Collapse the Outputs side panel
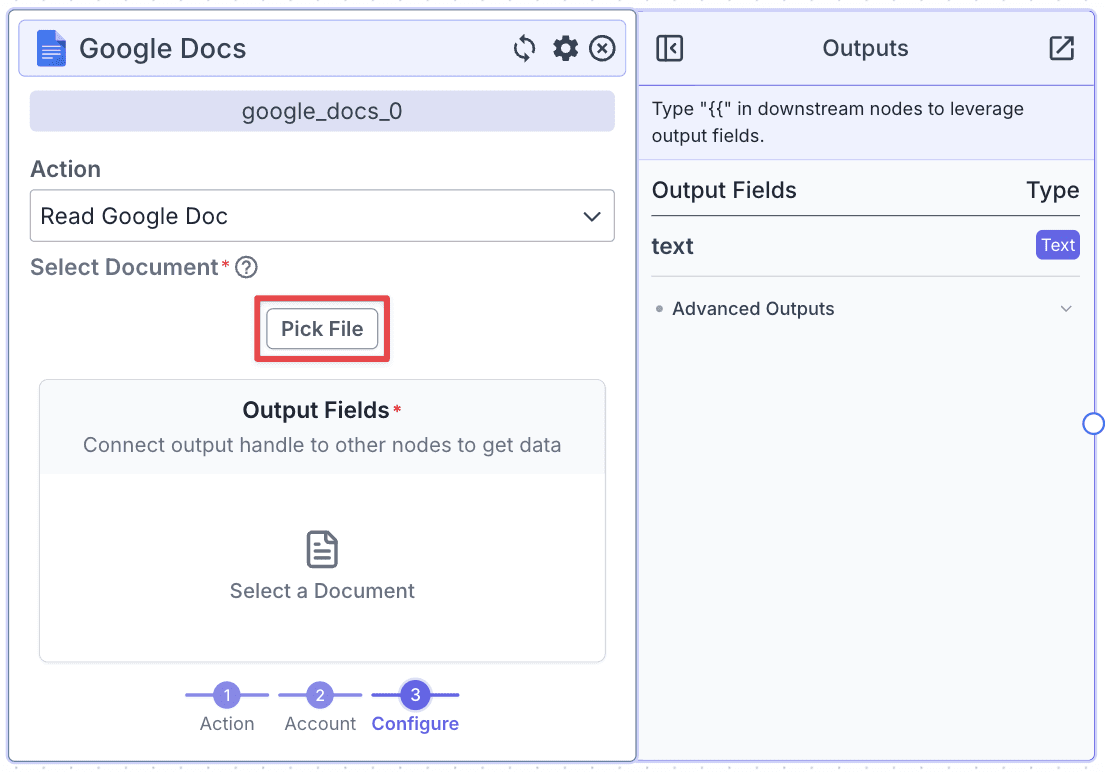This screenshot has height=772, width=1105. coord(669,49)
